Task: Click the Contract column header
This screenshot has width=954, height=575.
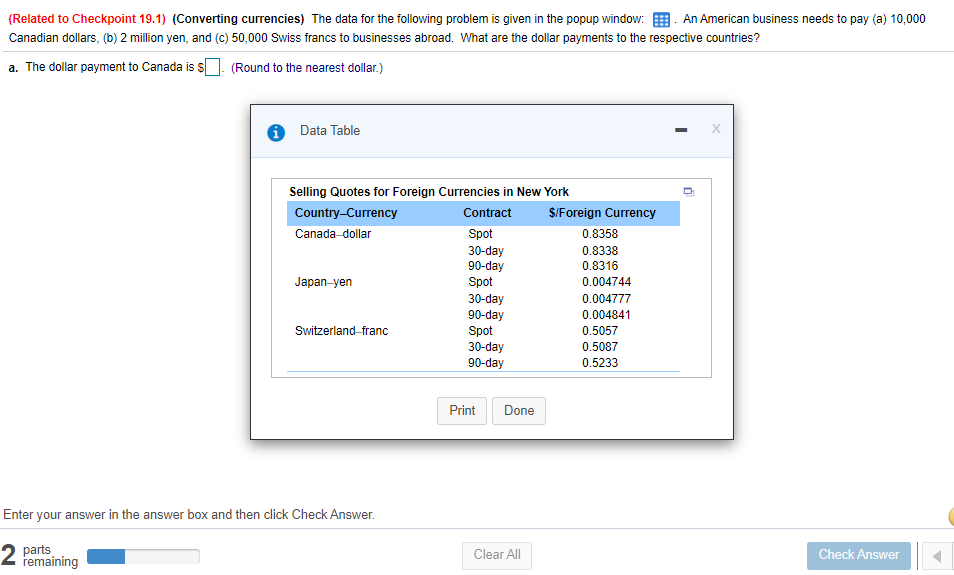Action: click(487, 213)
